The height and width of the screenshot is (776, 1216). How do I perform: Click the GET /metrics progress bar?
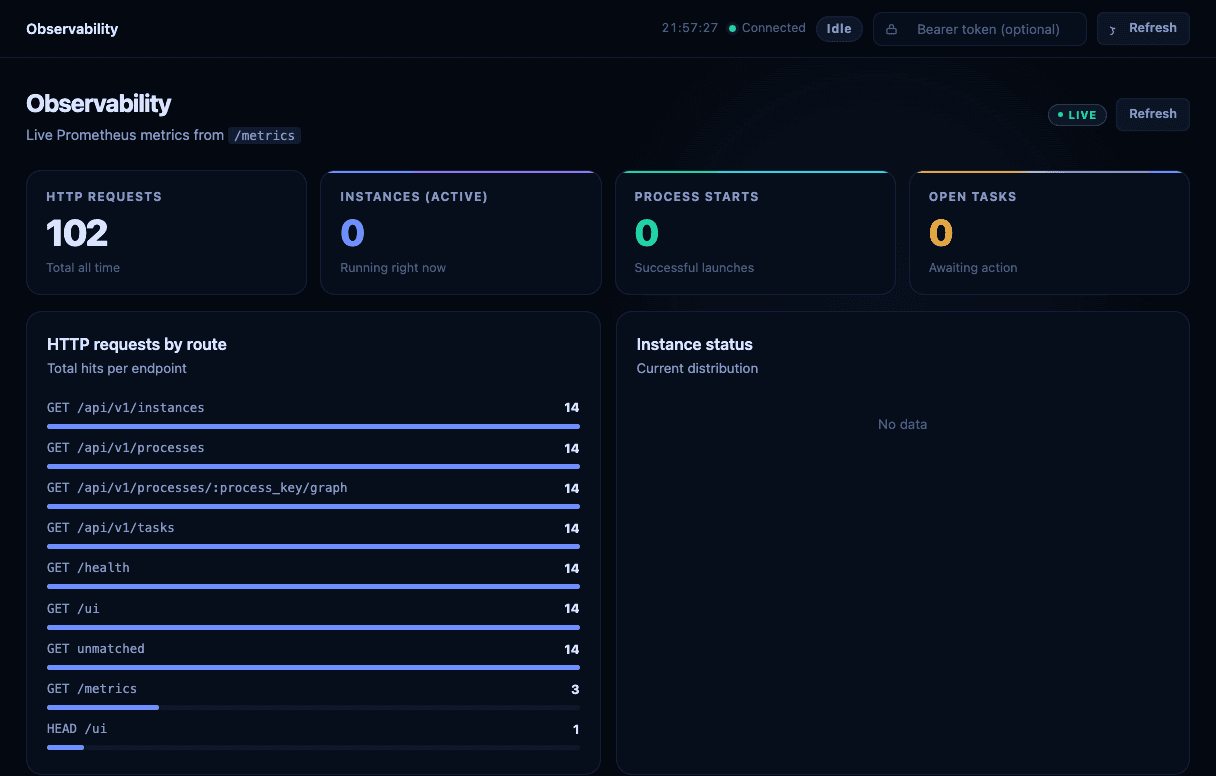pyautogui.click(x=313, y=707)
